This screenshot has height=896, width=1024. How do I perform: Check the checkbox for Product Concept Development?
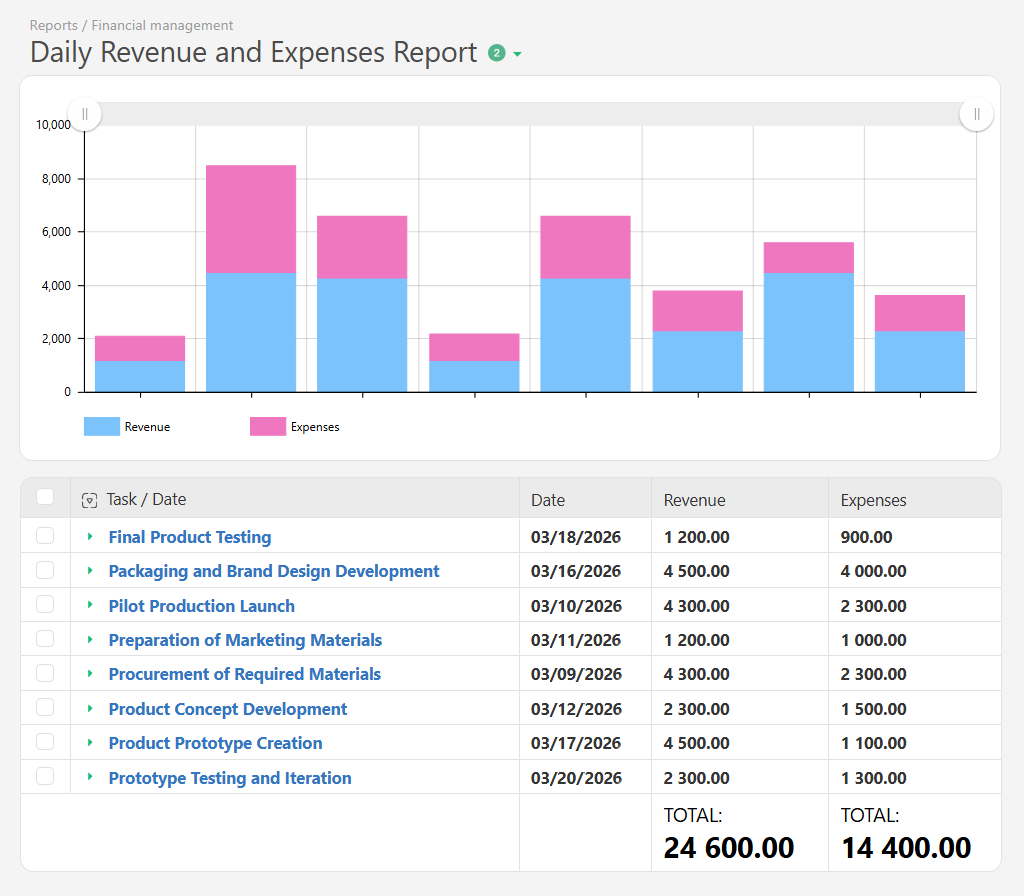click(x=45, y=708)
